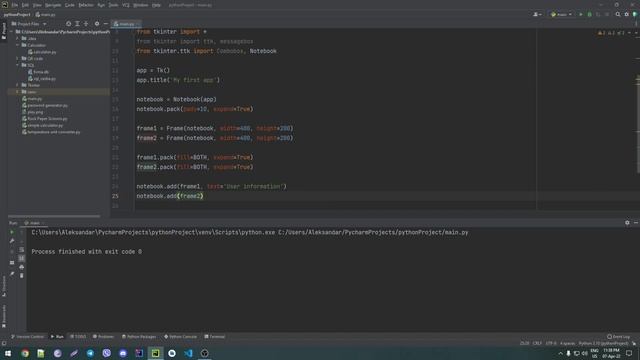The height and width of the screenshot is (360, 640).
Task: Open Project panel options gear icon
Action: coord(97,24)
